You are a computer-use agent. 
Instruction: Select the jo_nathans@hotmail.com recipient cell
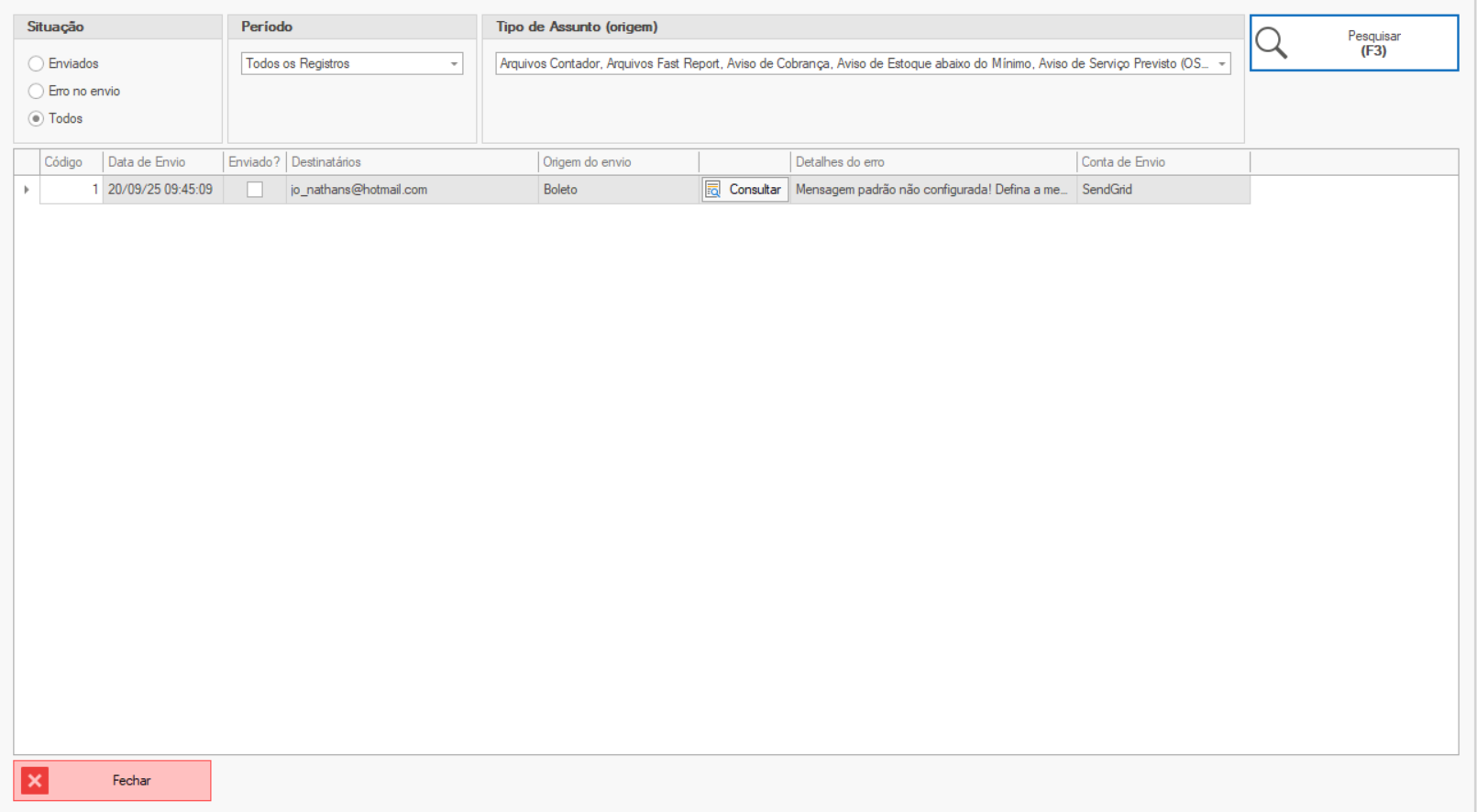(x=359, y=190)
